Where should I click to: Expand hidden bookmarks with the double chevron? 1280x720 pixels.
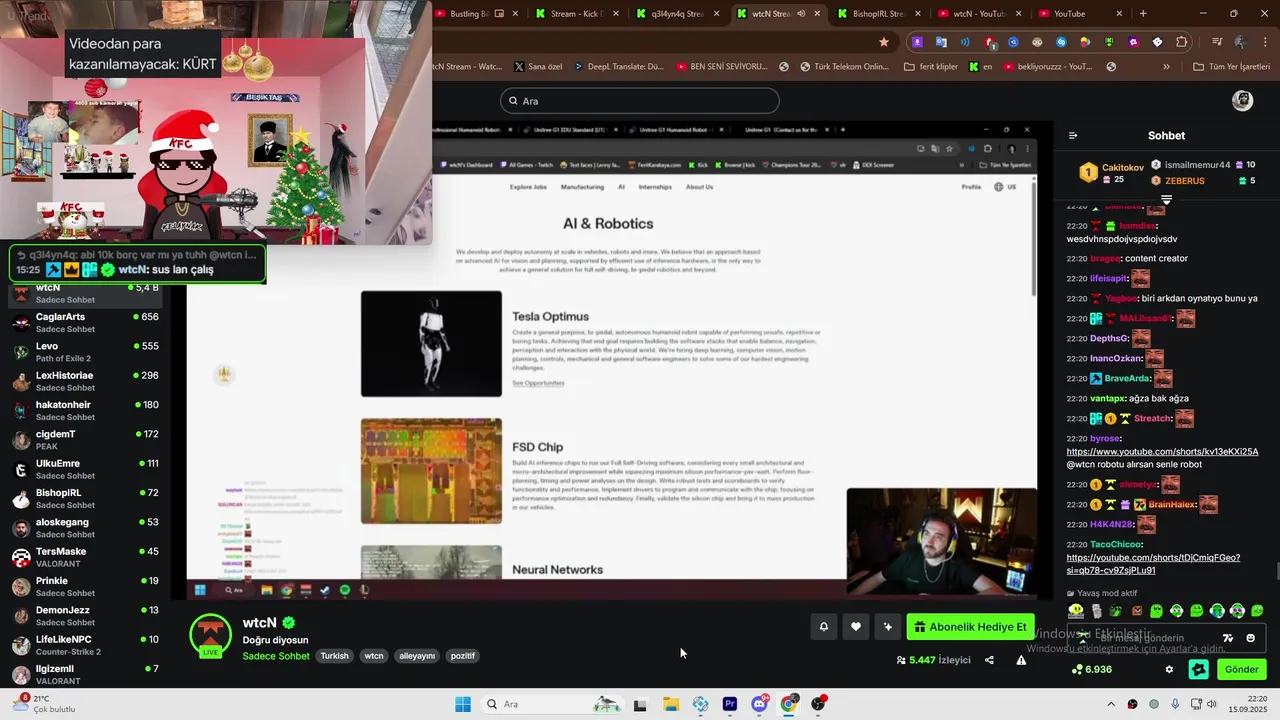coord(1166,67)
